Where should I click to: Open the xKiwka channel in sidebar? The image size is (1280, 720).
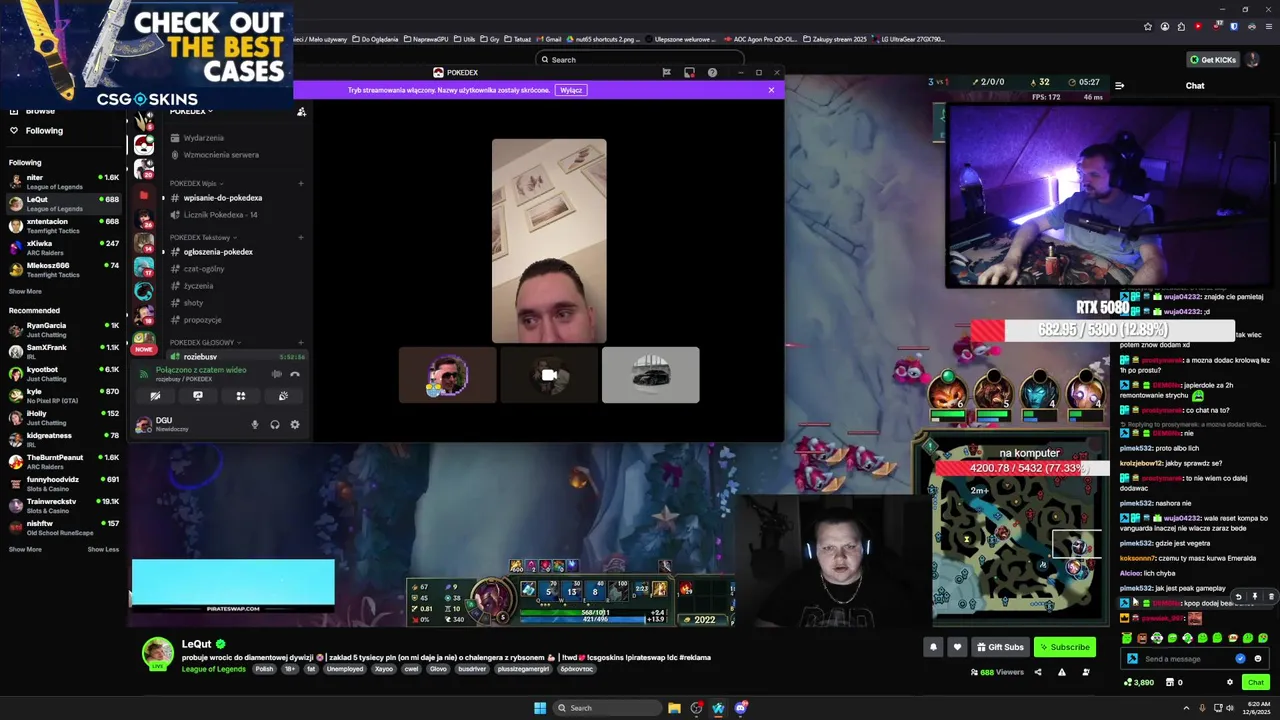pos(64,248)
